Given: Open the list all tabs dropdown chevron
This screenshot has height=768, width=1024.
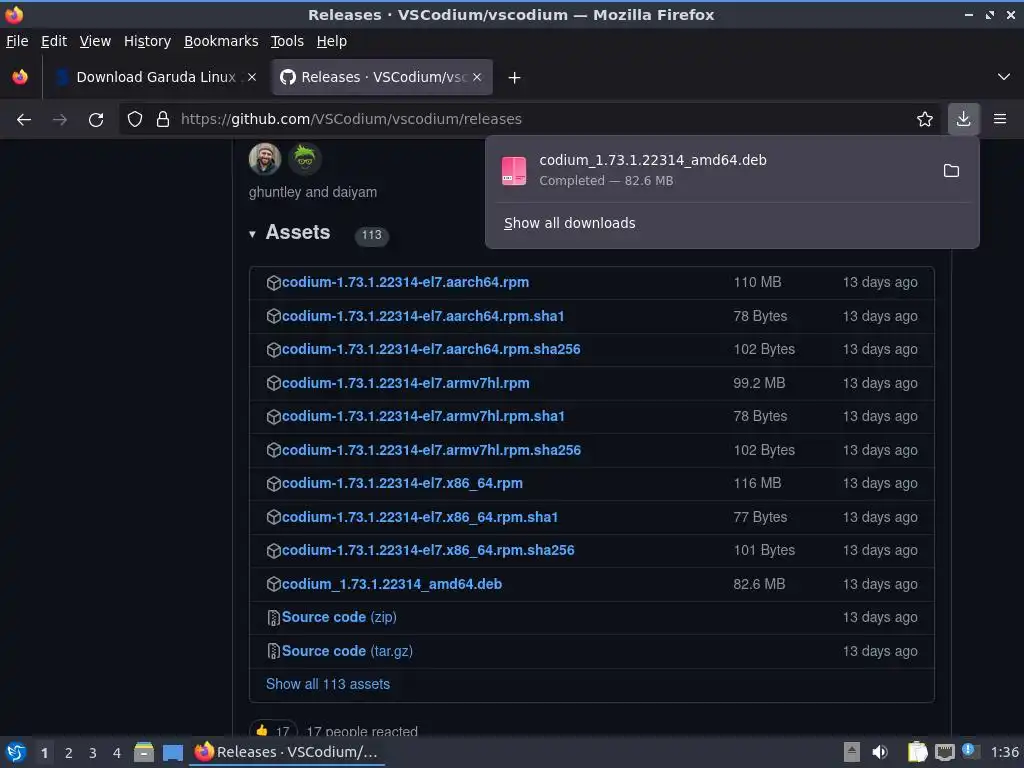Looking at the screenshot, I should [1004, 77].
